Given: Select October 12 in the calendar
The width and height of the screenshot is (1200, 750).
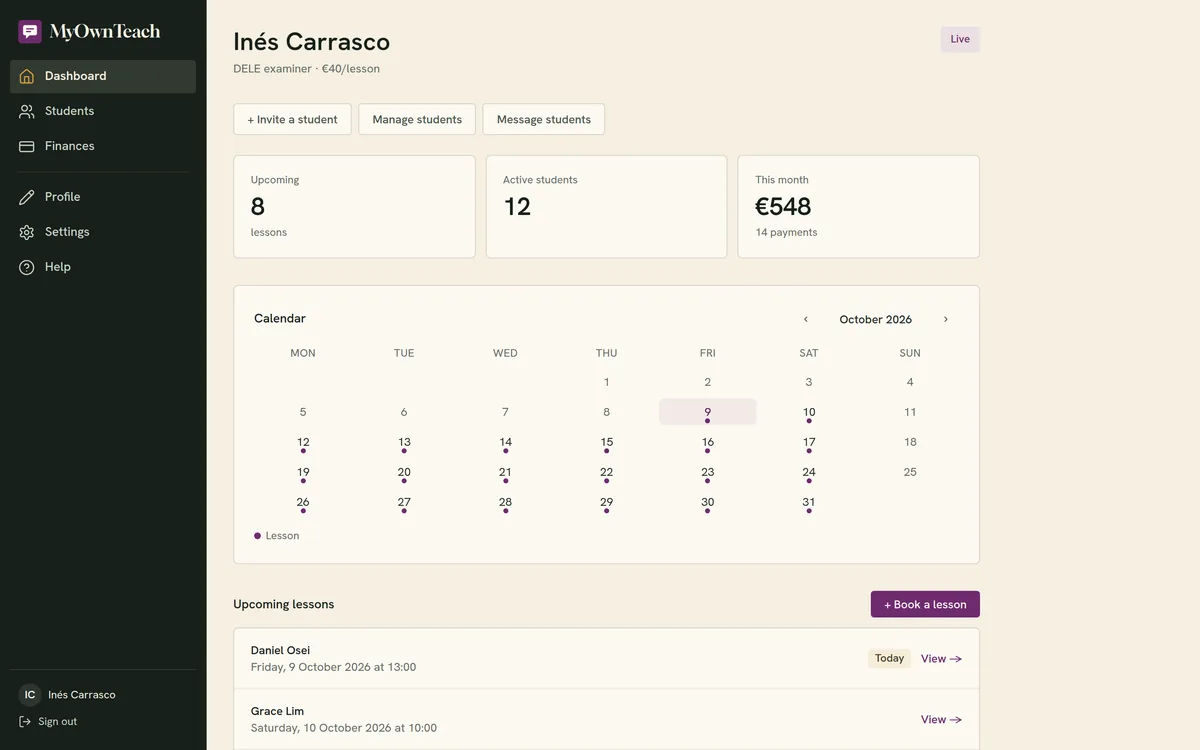Looking at the screenshot, I should (x=303, y=442).
